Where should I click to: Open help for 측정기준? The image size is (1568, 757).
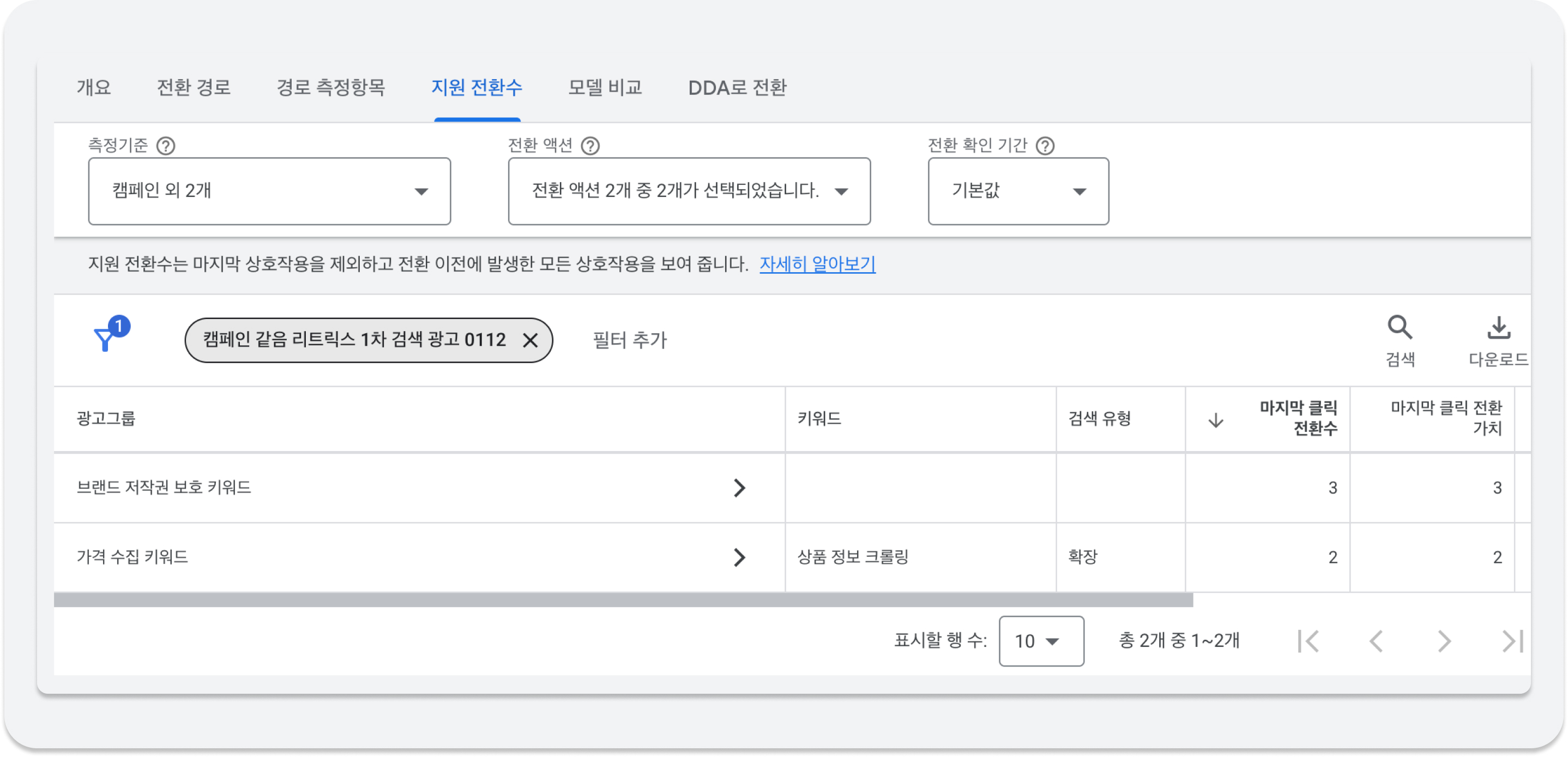(x=166, y=145)
